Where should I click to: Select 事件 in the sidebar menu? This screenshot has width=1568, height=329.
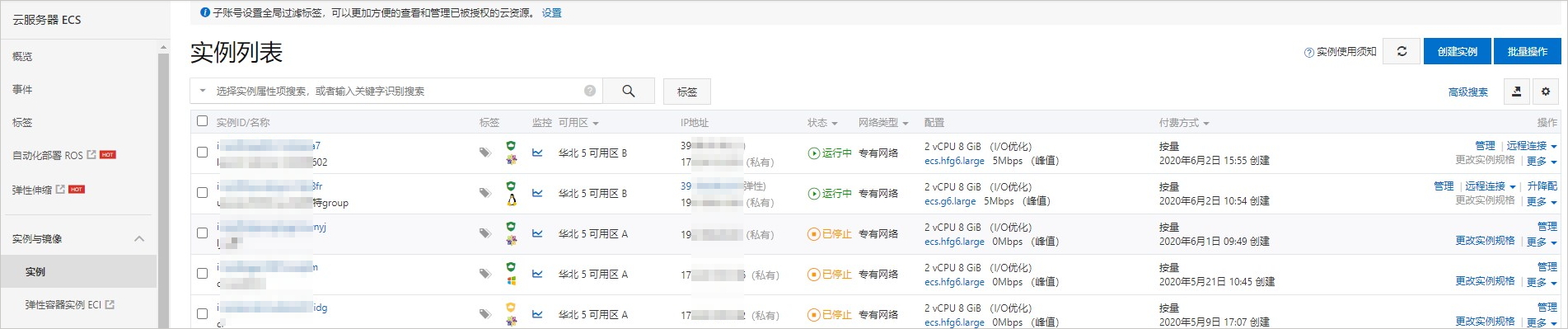(22, 90)
